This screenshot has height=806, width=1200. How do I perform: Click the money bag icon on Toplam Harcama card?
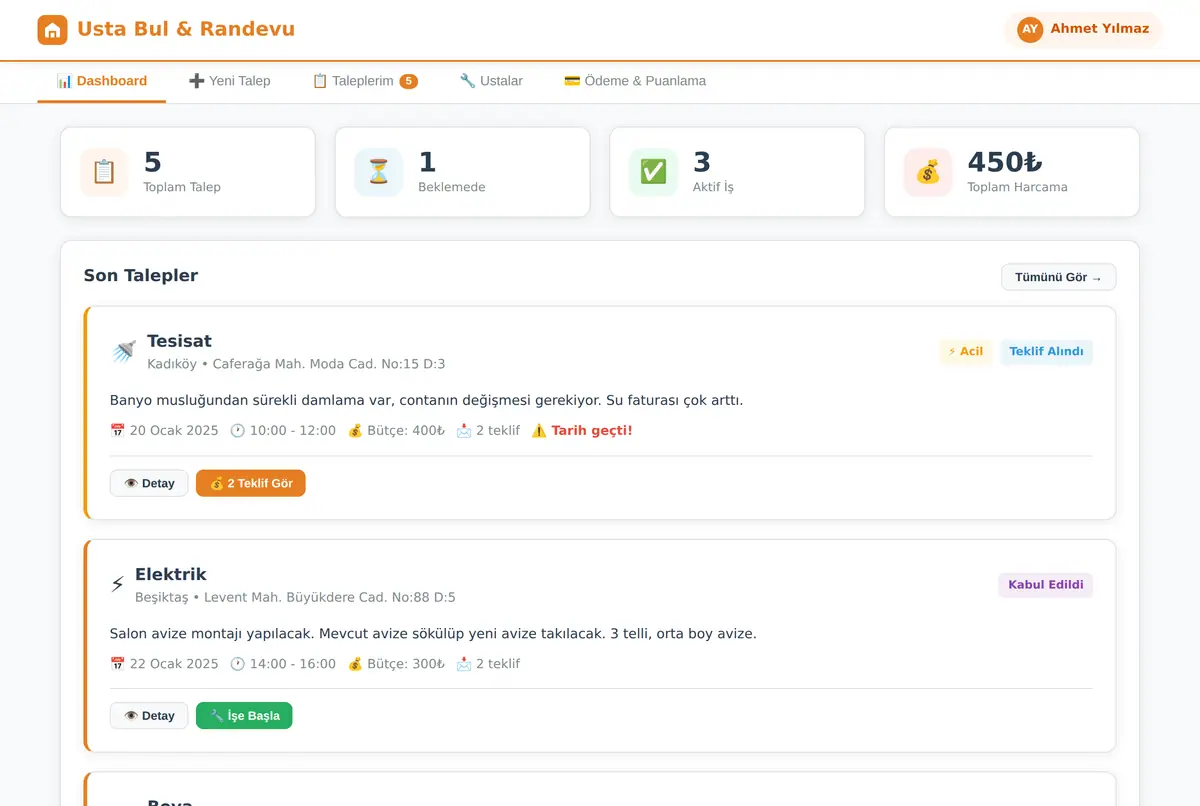coord(928,172)
